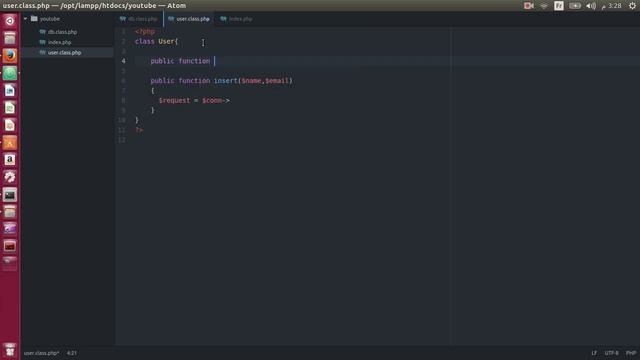Open the volume indicator menu
This screenshot has width=640, height=360.
[x=591, y=6]
